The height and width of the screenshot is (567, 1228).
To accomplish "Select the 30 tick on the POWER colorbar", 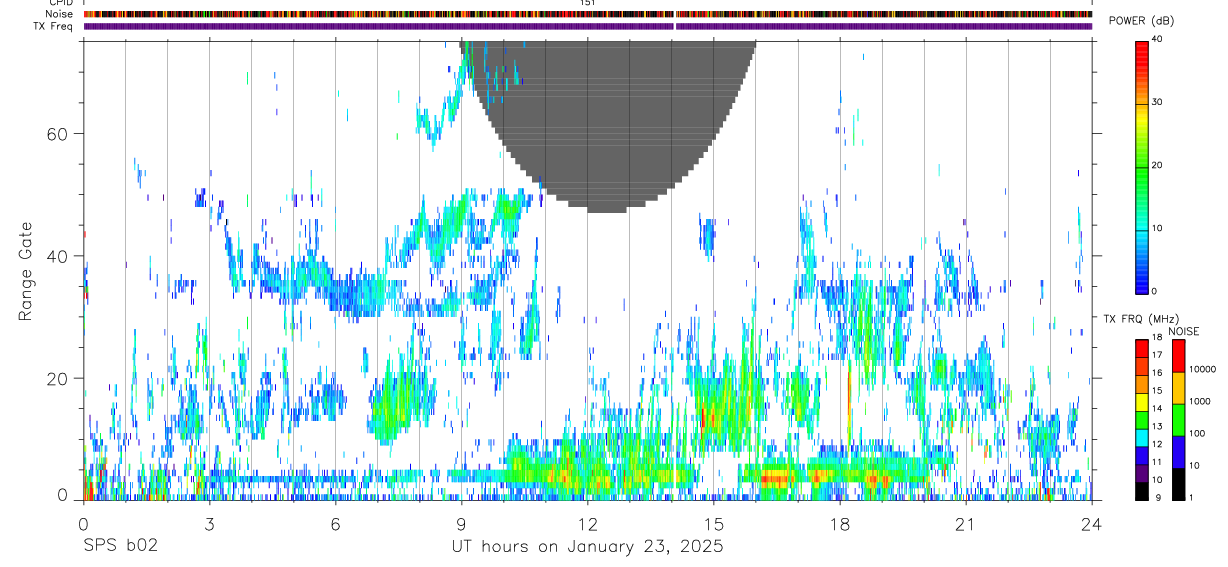I will 1158,103.
